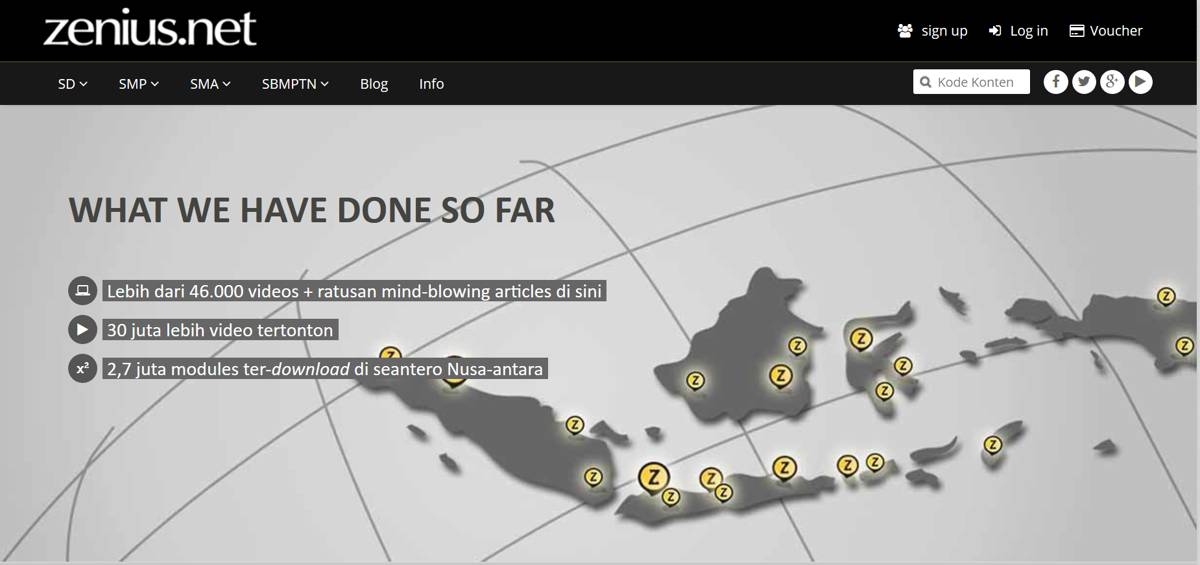Click the 2,7 juta modules text
1200x565 pixels.
[x=326, y=369]
